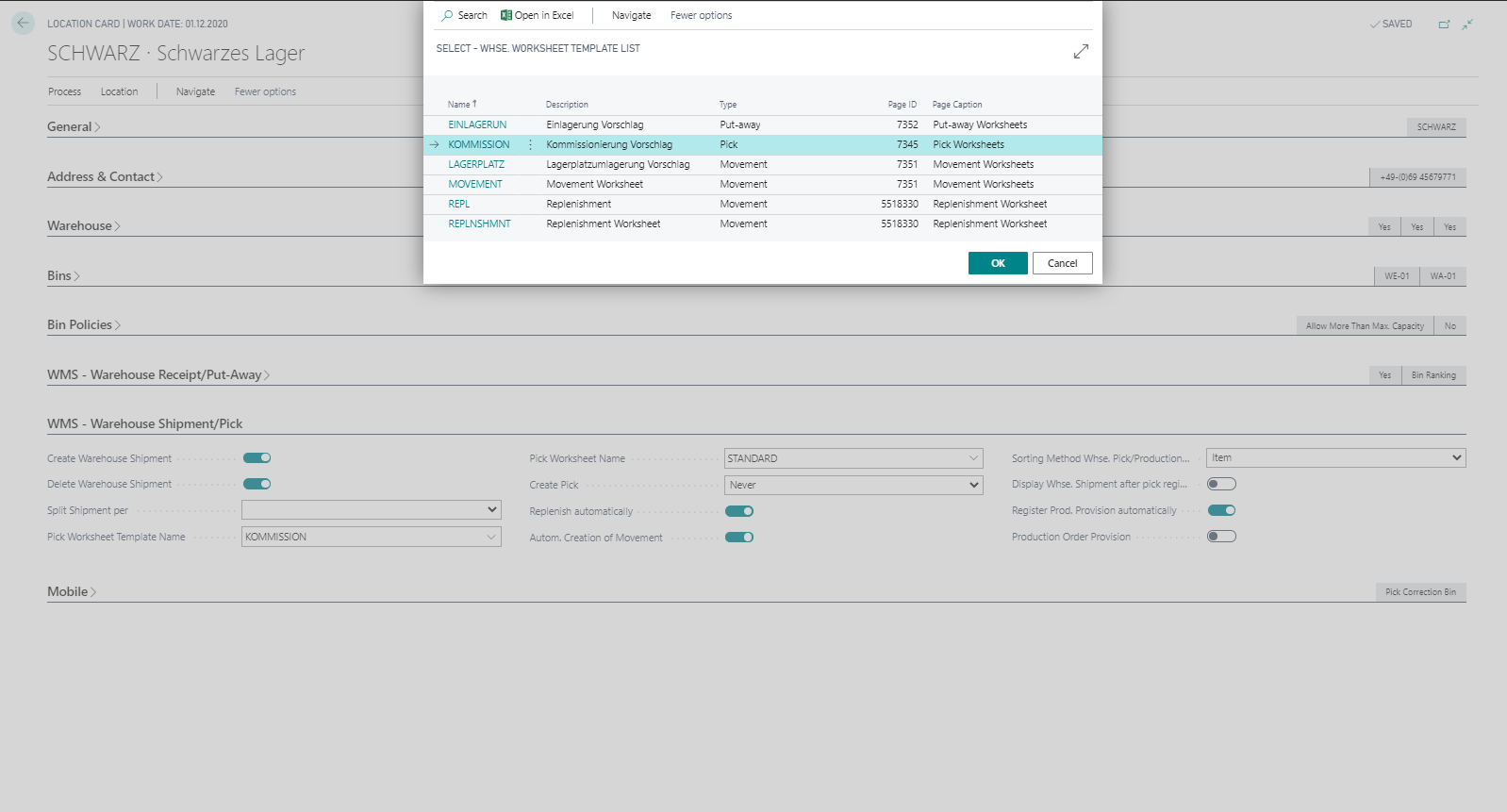Toggle Delete Warehouse Shipment switch

tap(257, 485)
